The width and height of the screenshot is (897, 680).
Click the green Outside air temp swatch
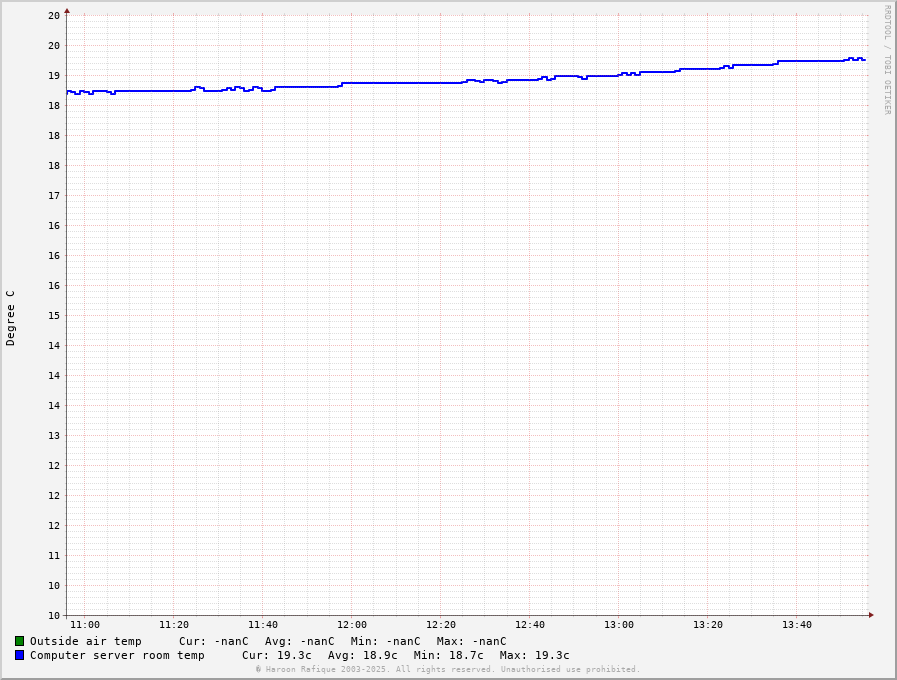click(x=19, y=641)
